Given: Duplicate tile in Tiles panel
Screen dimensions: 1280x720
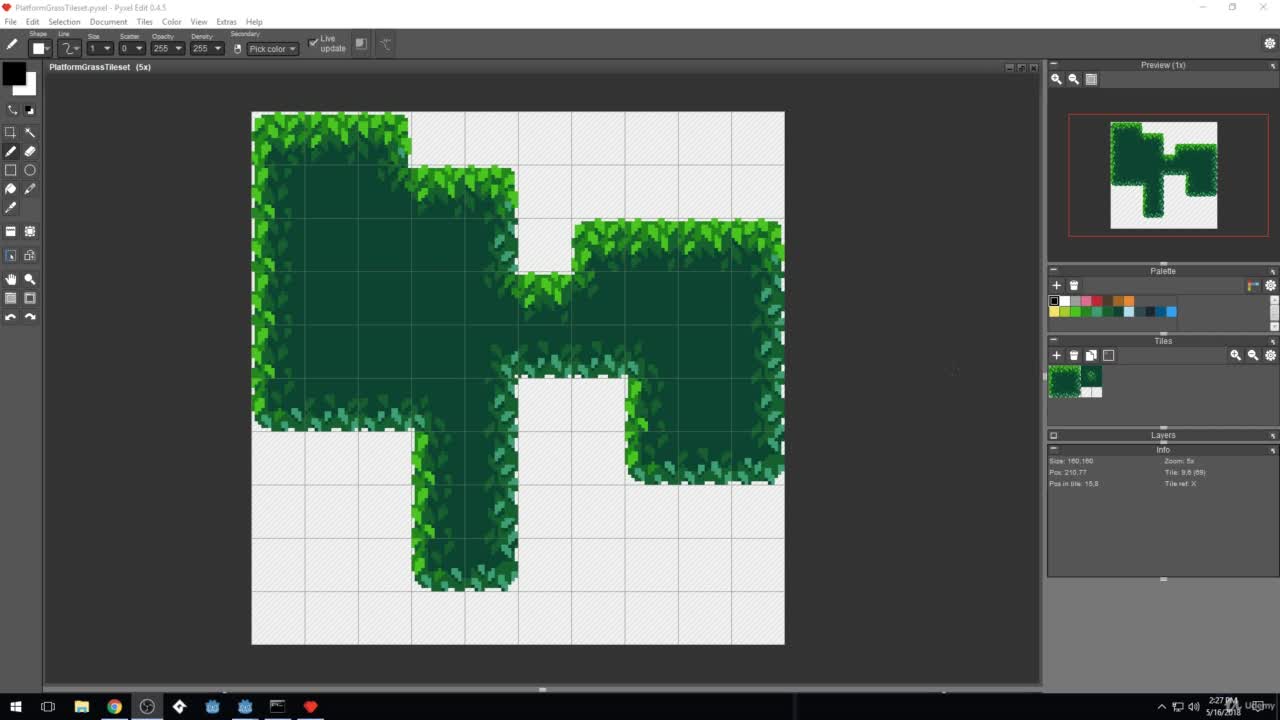Looking at the screenshot, I should pyautogui.click(x=1091, y=355).
